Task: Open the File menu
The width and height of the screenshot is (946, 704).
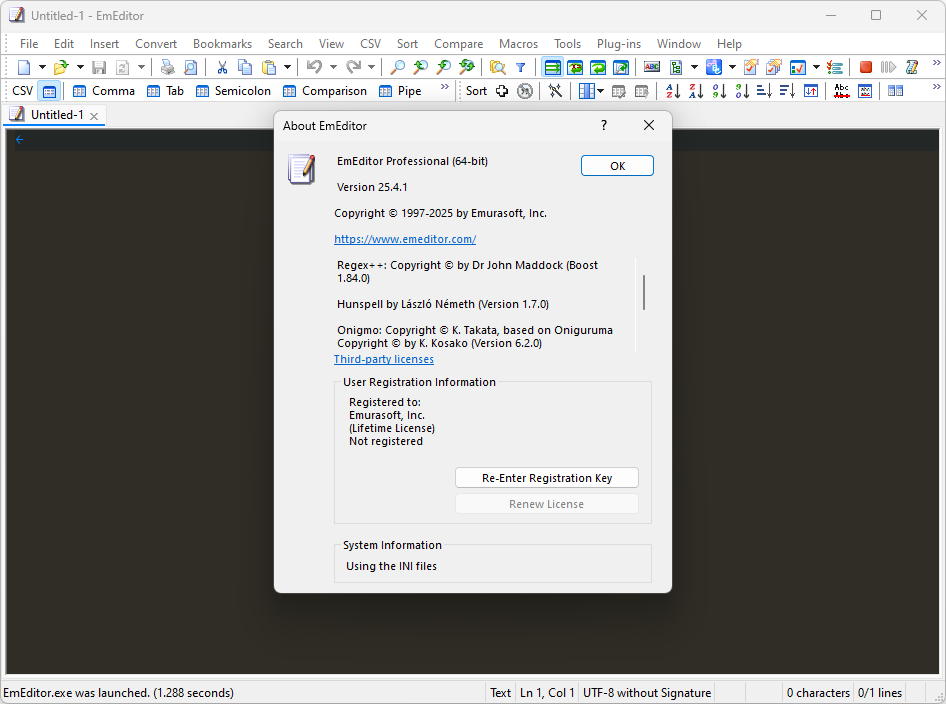Action: pos(29,44)
